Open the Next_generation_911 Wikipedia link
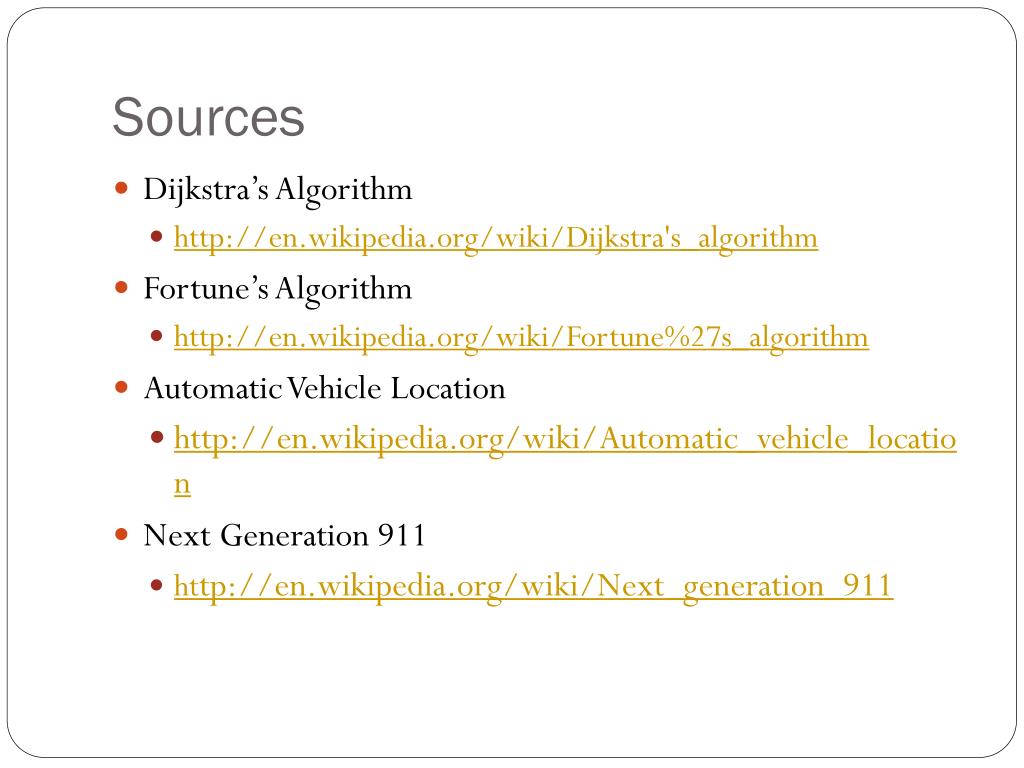Screen dimensions: 1024x768 [x=533, y=586]
